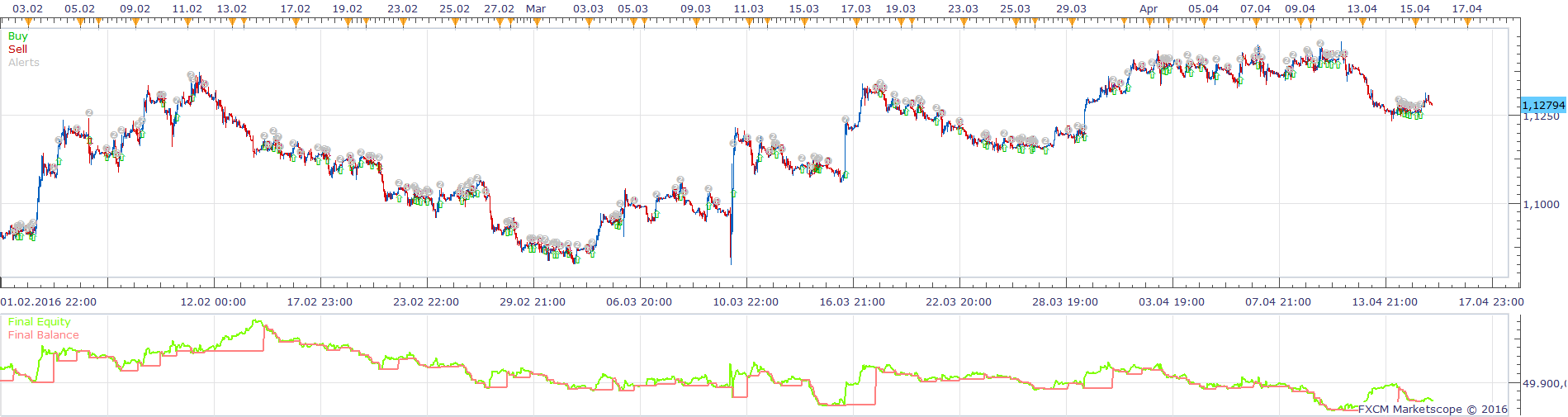The width and height of the screenshot is (1568, 417).
Task: Click the 01.02.2016 22:00 time label
Action: tap(49, 302)
